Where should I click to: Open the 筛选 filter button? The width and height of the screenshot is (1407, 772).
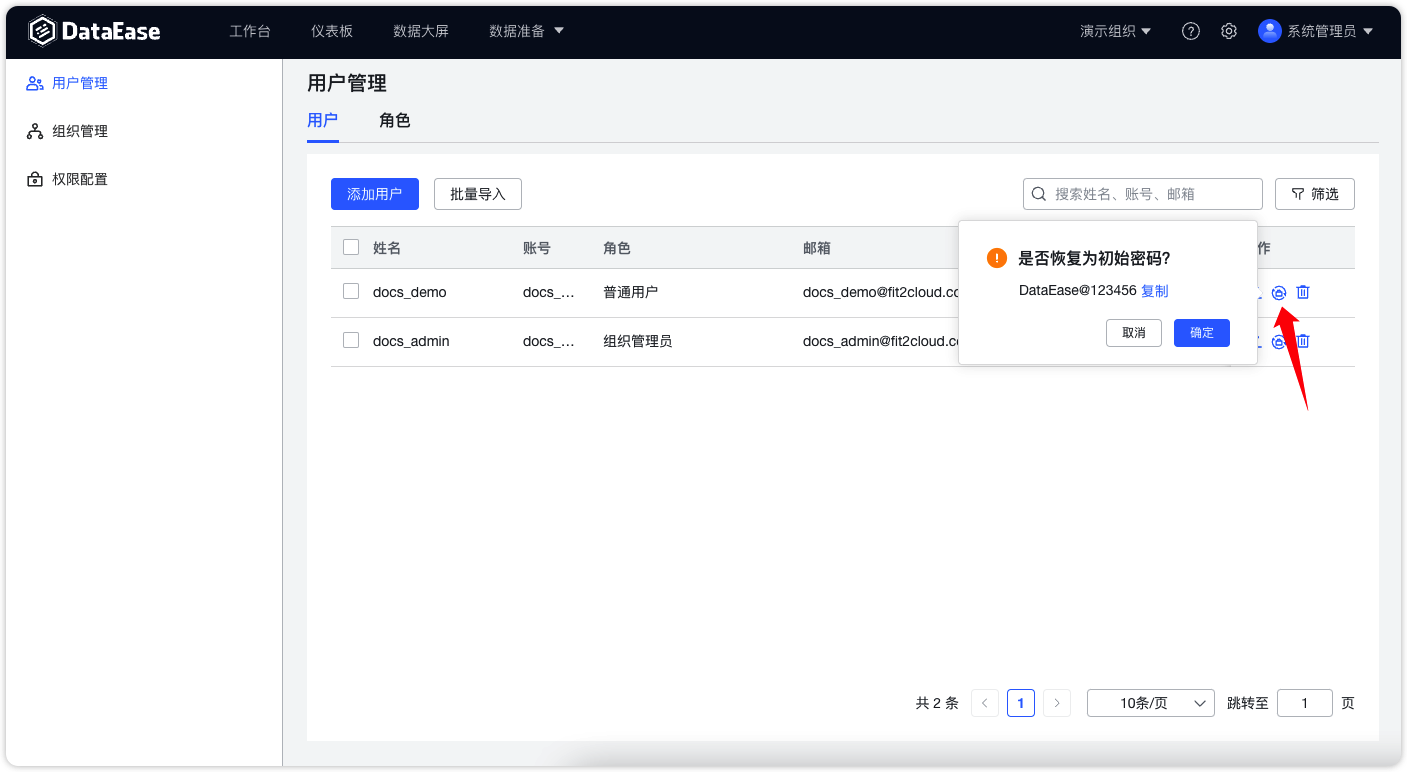click(x=1315, y=194)
